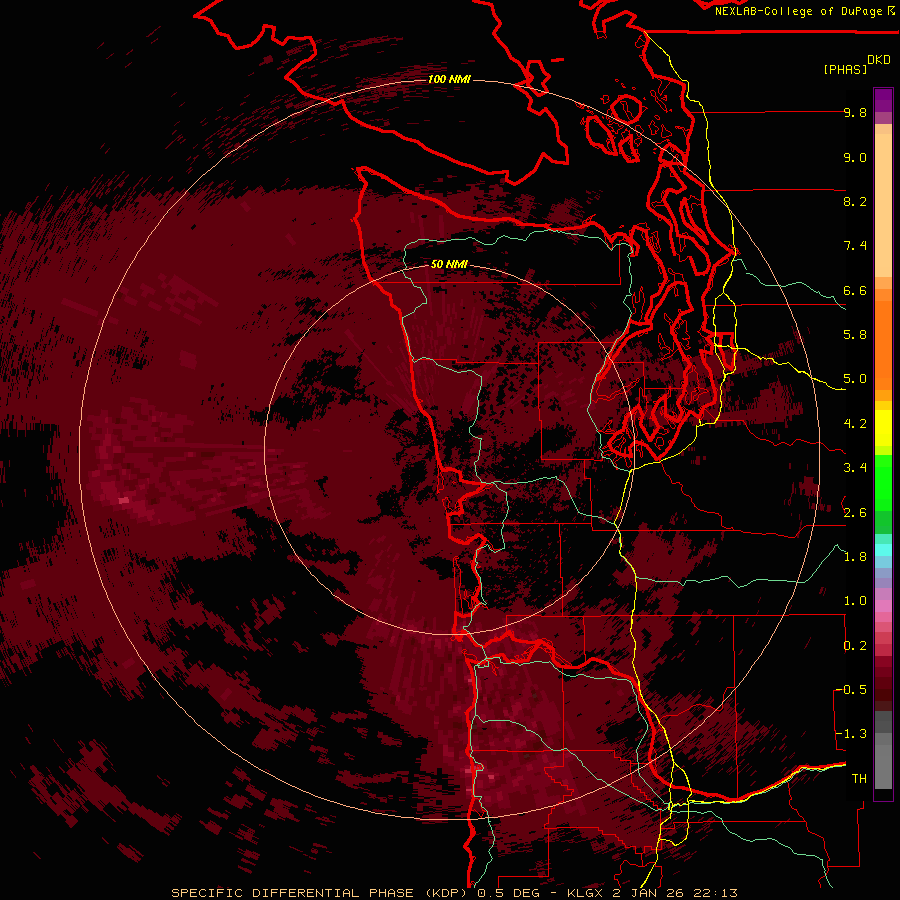Click the TH label at scale bottom

[859, 779]
